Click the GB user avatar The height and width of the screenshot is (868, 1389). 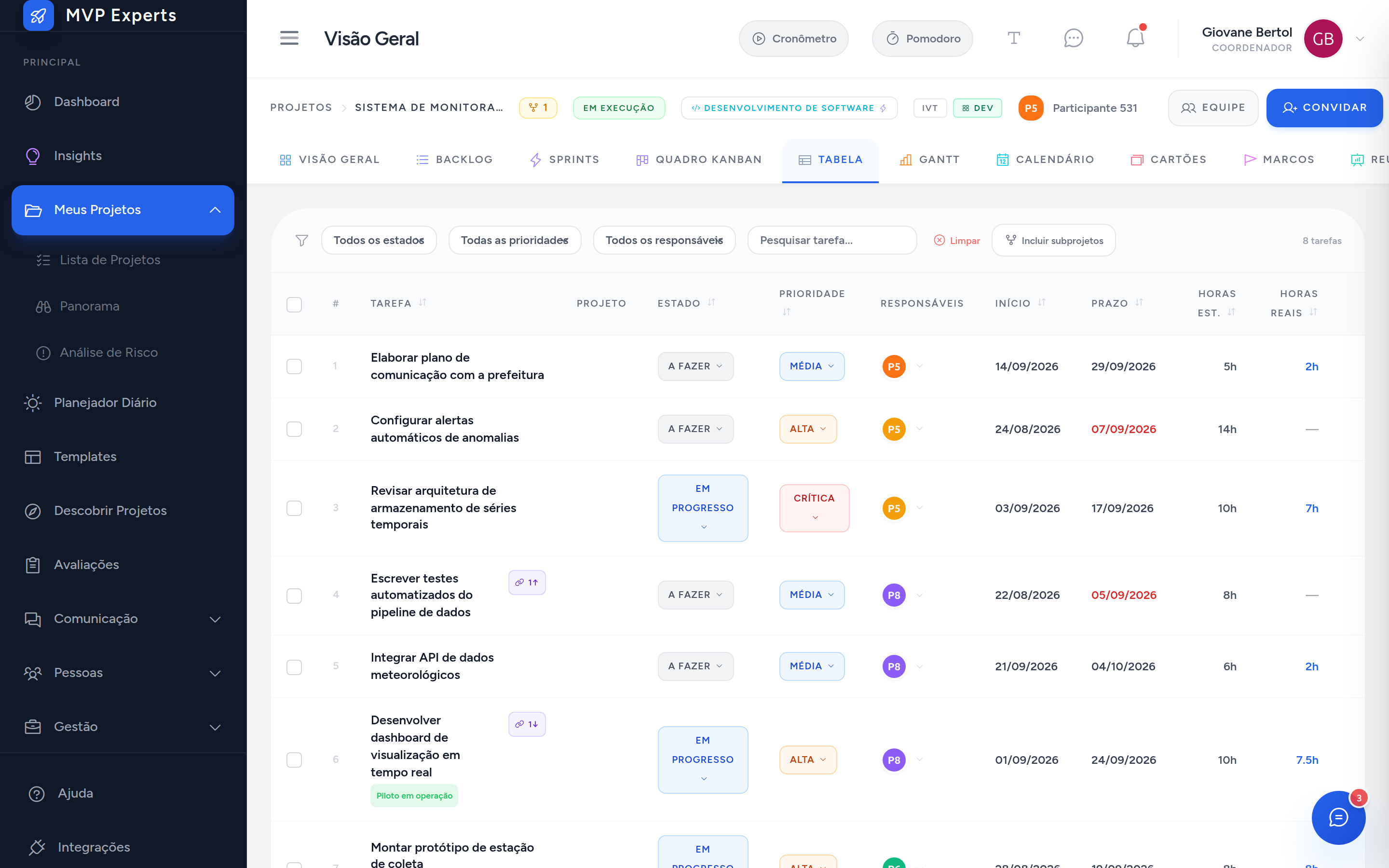[1323, 39]
